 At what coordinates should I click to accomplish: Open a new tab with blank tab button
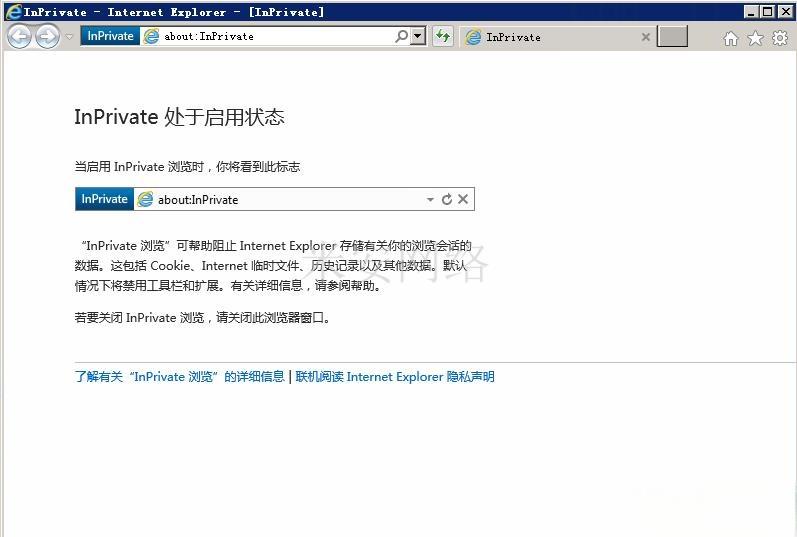[672, 37]
